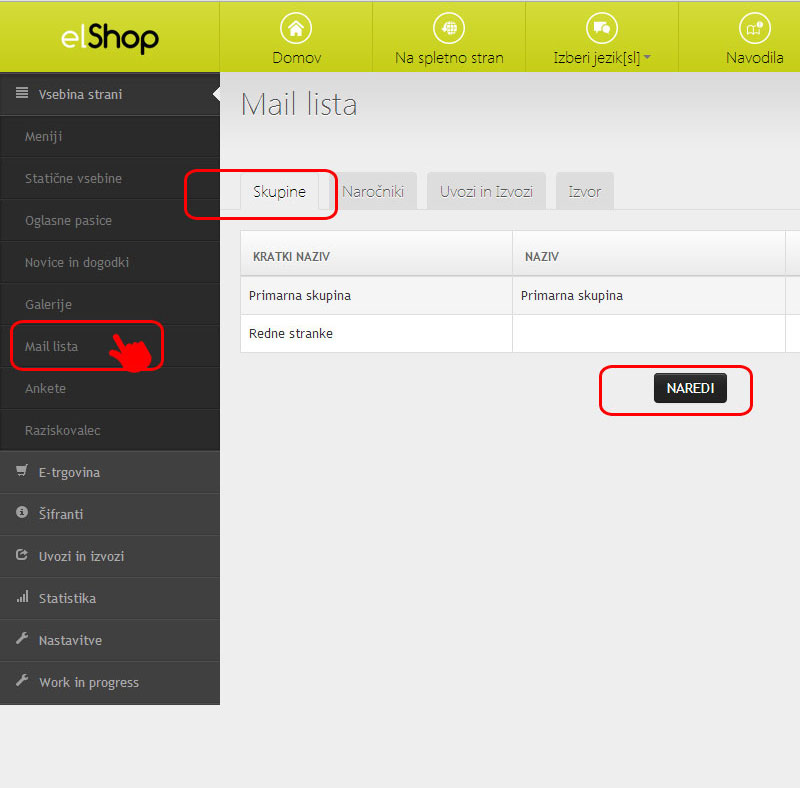Viewport: 800px width, 788px height.
Task: Expand the E-trgovina menu section
Action: click(110, 472)
